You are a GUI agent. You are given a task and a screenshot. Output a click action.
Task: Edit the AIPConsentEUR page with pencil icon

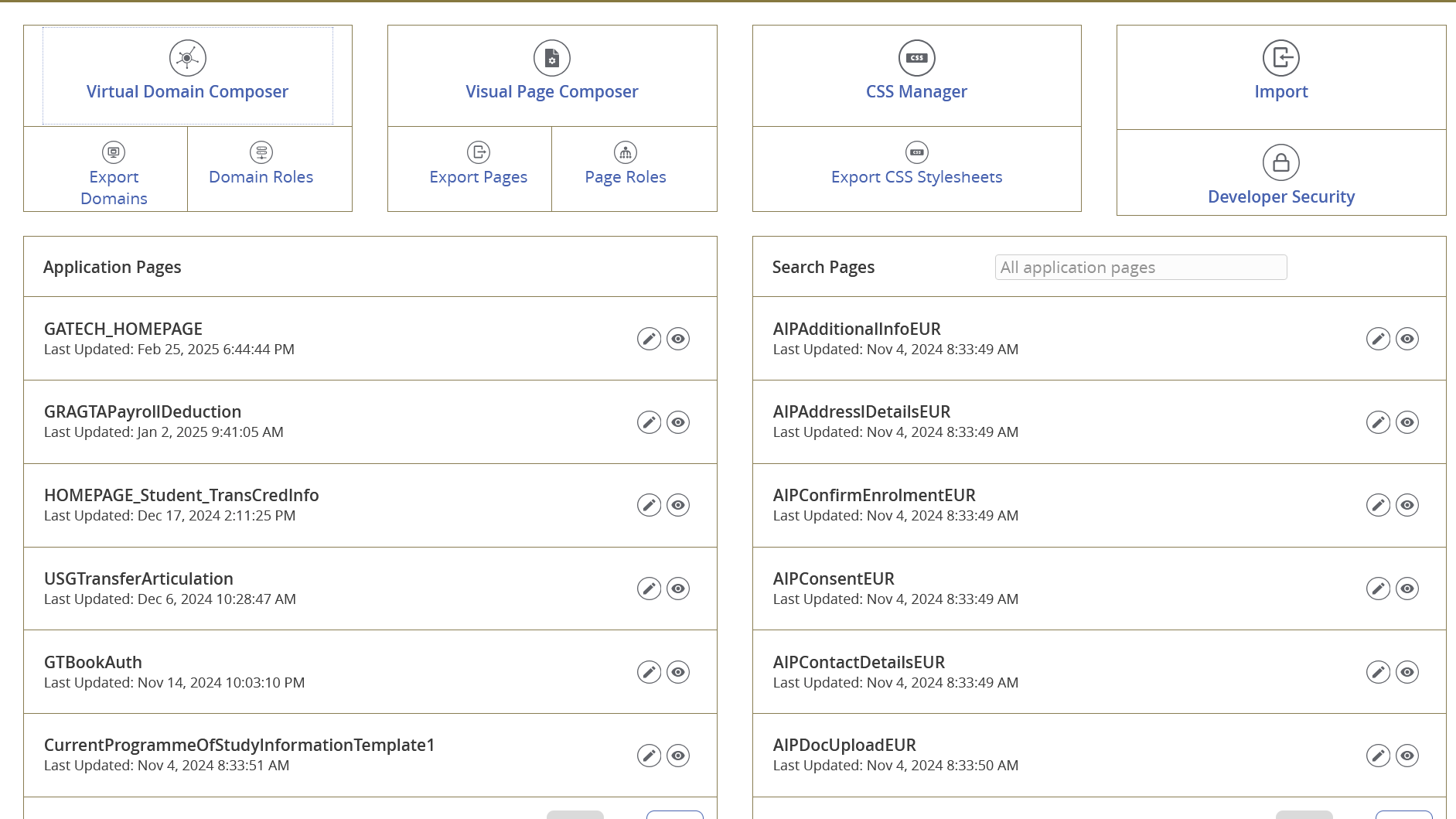click(x=1378, y=589)
